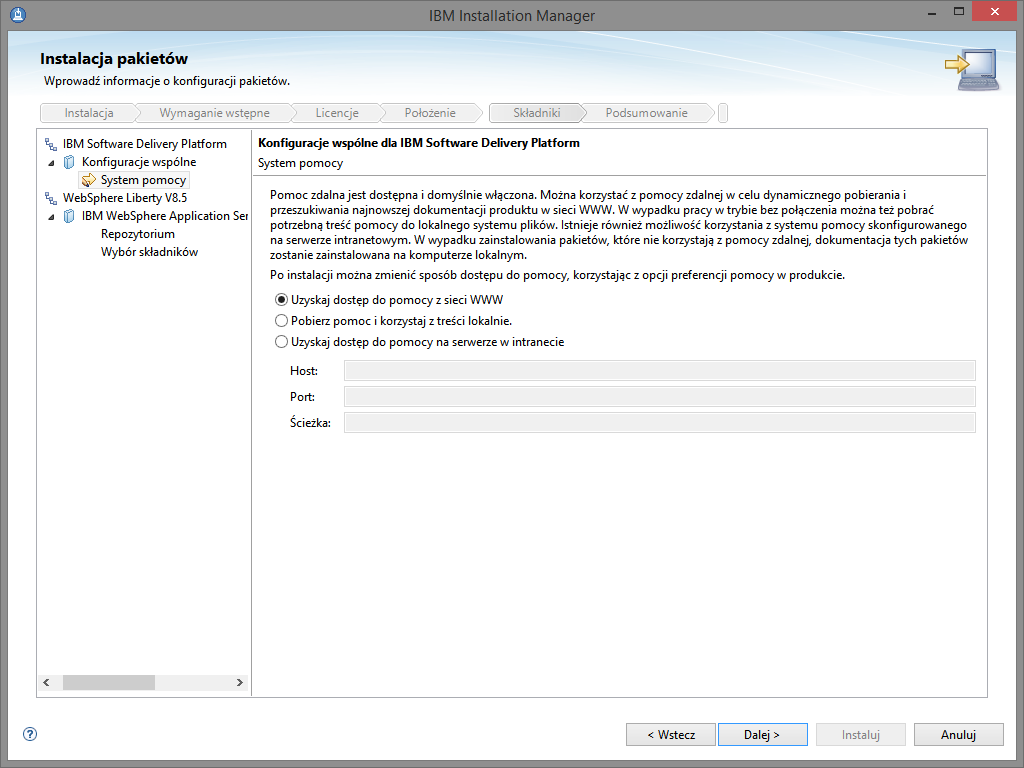Click the < Wstecz button

(671, 735)
